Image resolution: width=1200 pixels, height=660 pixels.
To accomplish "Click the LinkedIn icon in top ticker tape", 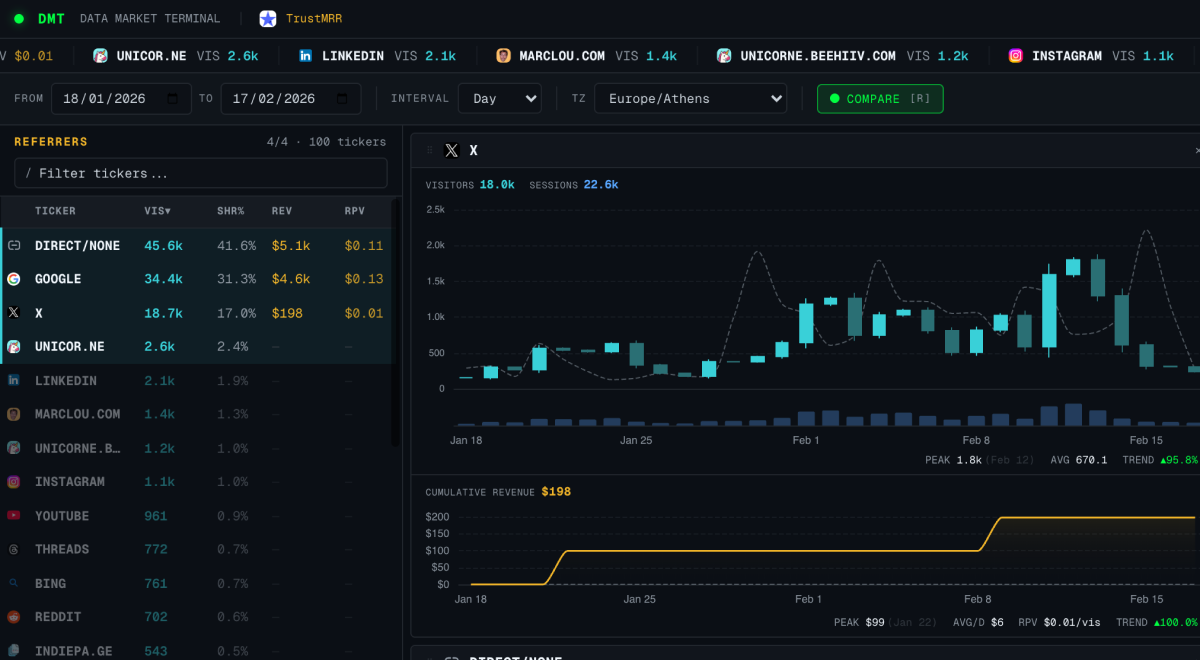I will (305, 56).
